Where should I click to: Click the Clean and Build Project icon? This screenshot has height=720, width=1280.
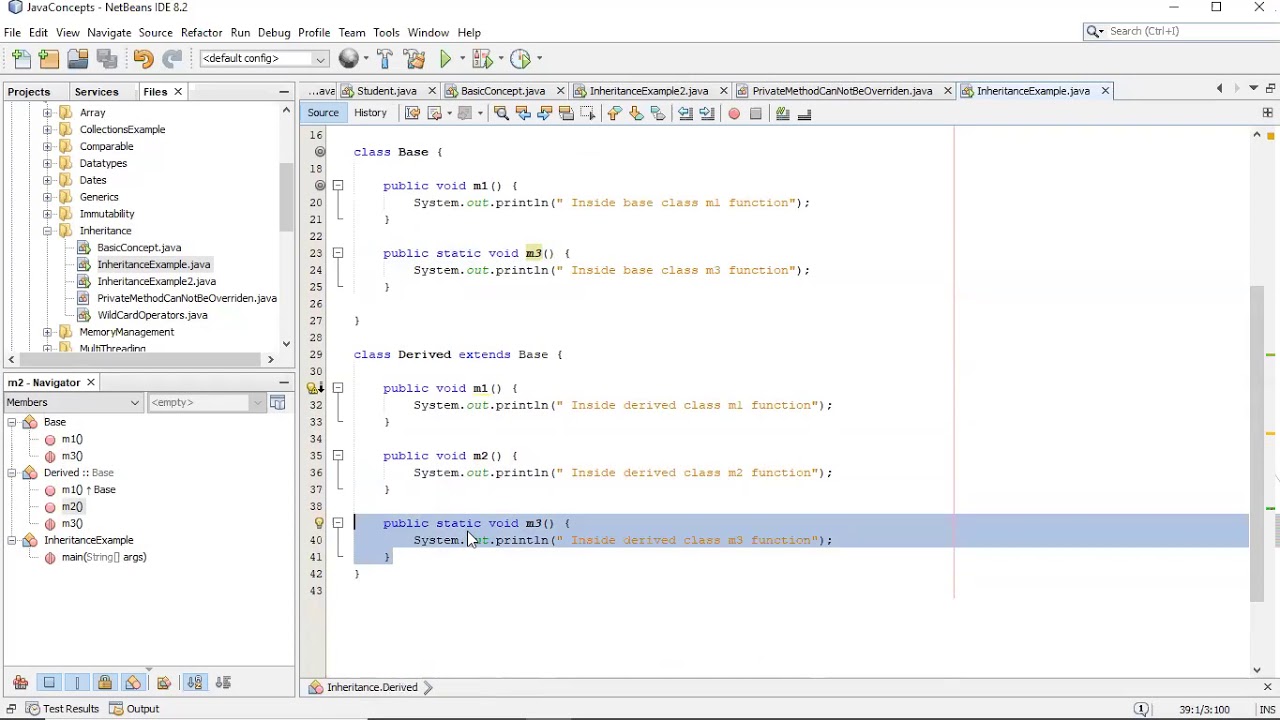click(x=415, y=58)
